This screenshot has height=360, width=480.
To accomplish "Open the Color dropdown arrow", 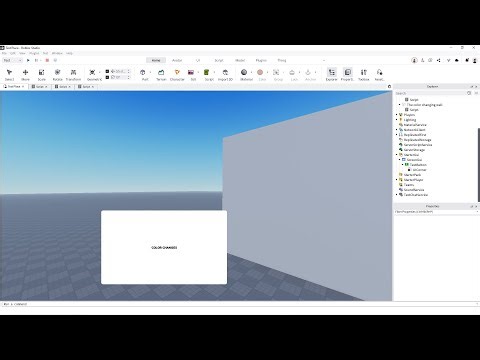I will [x=267, y=72].
